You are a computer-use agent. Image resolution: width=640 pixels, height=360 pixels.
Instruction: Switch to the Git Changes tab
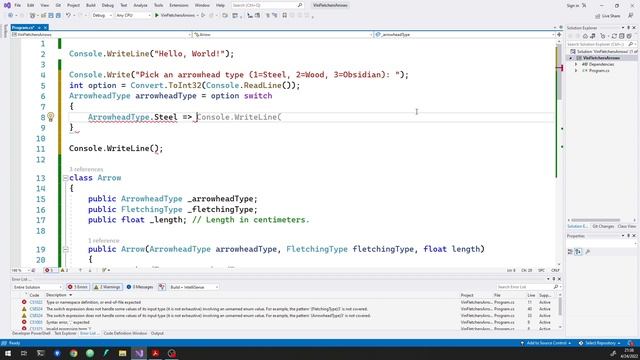(x=603, y=226)
